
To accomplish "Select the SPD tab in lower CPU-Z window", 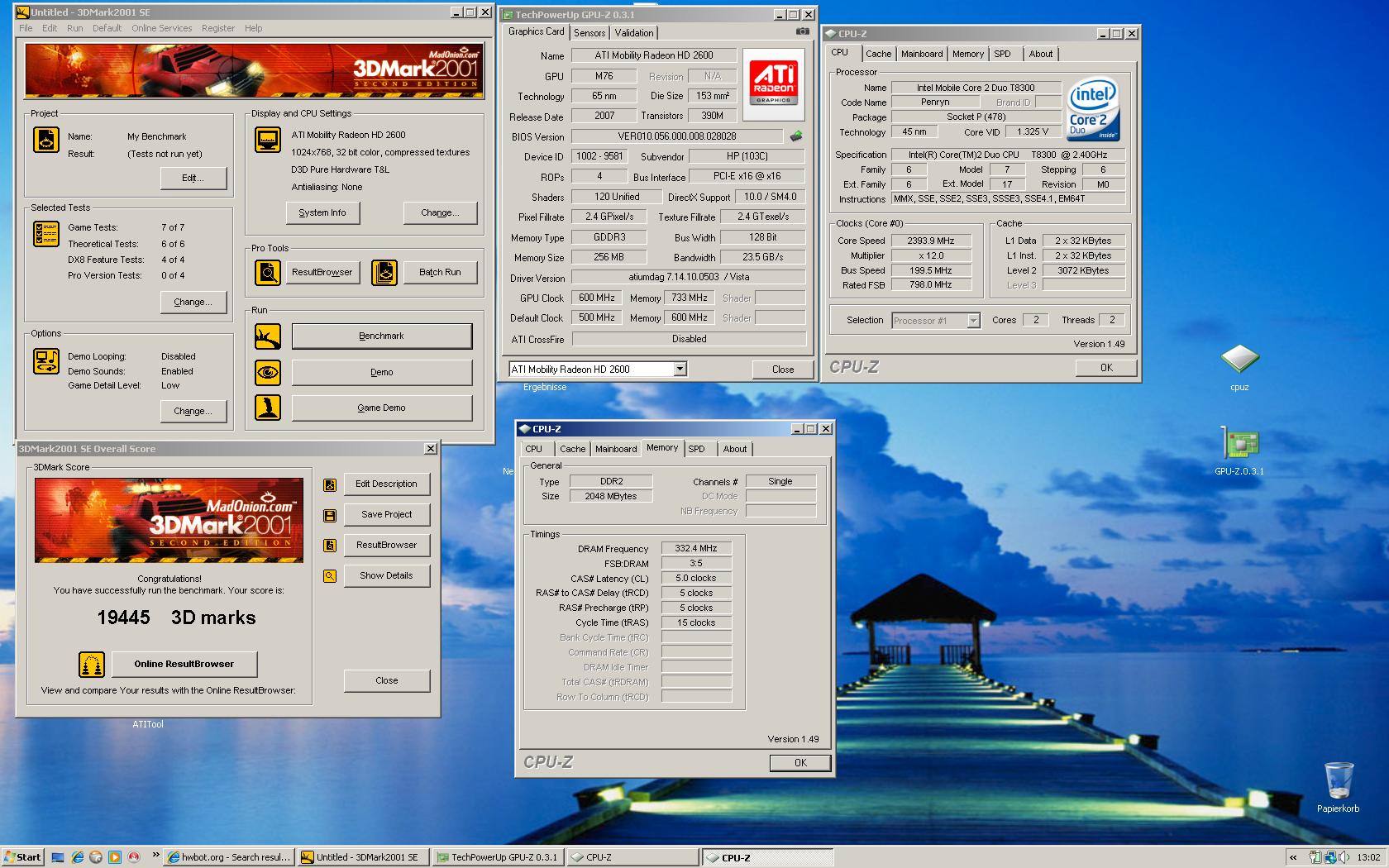I will (x=697, y=449).
